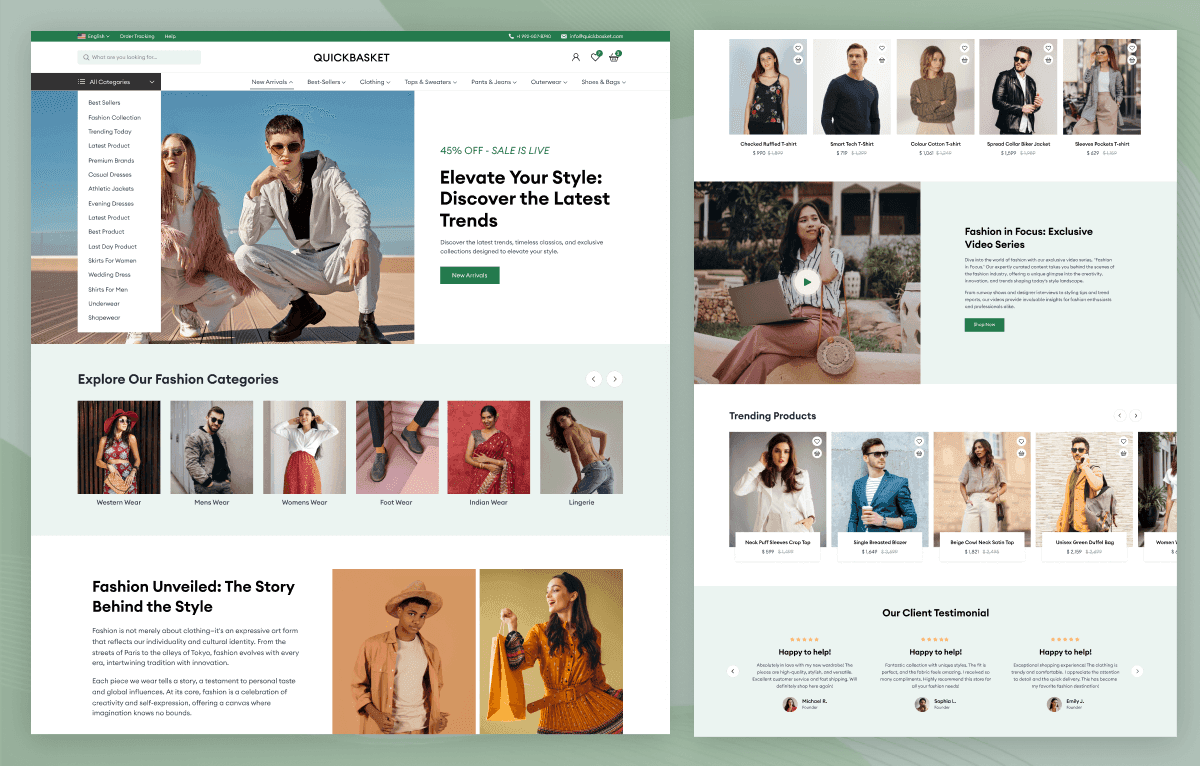Image resolution: width=1200 pixels, height=766 pixels.
Task: Click the email icon in top bar
Action: pyautogui.click(x=563, y=35)
